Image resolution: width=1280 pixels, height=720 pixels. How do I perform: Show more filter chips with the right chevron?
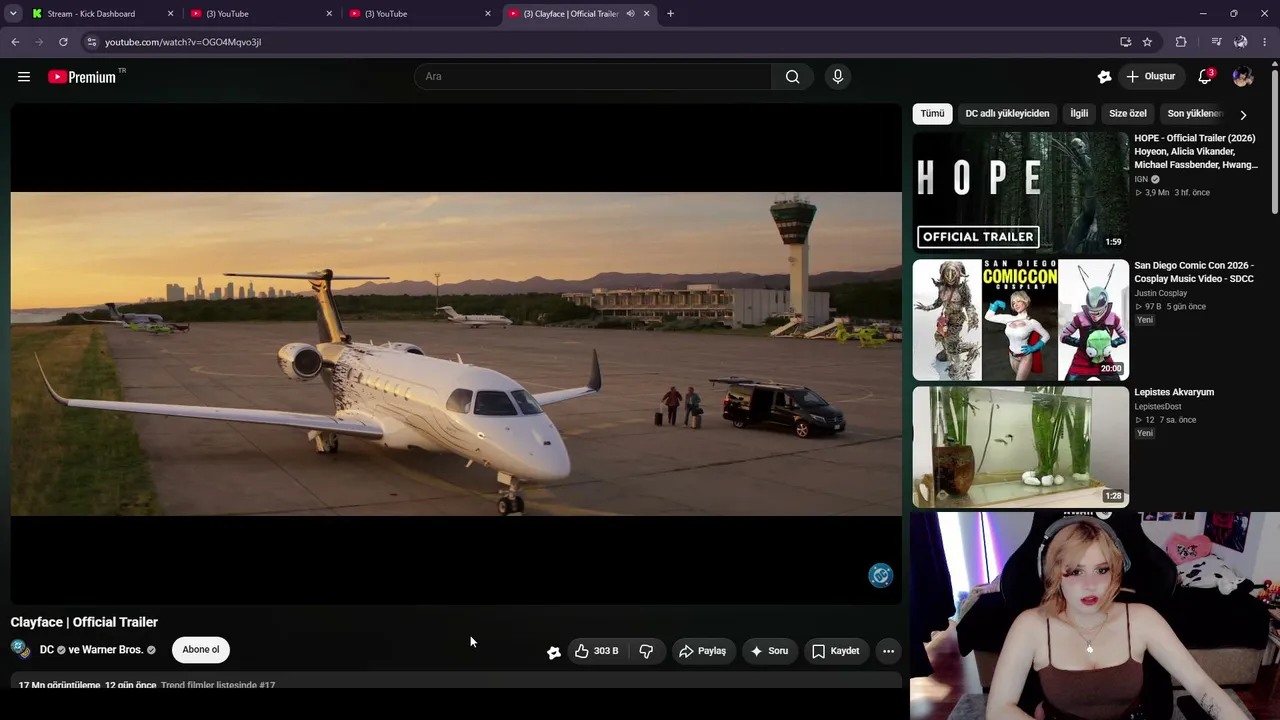[x=1243, y=115]
